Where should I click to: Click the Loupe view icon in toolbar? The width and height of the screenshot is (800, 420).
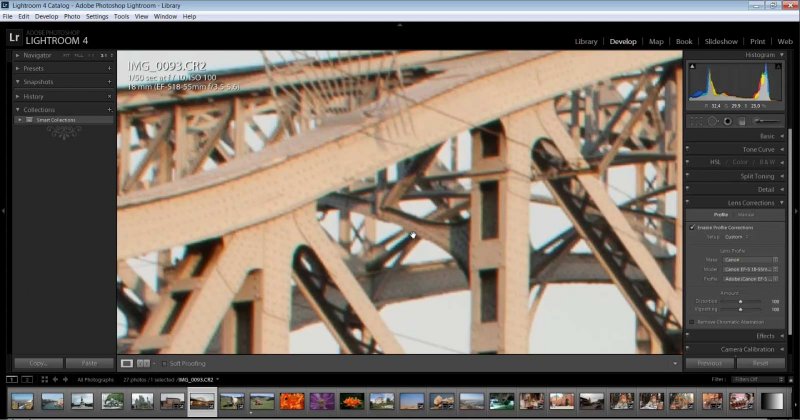(126, 363)
